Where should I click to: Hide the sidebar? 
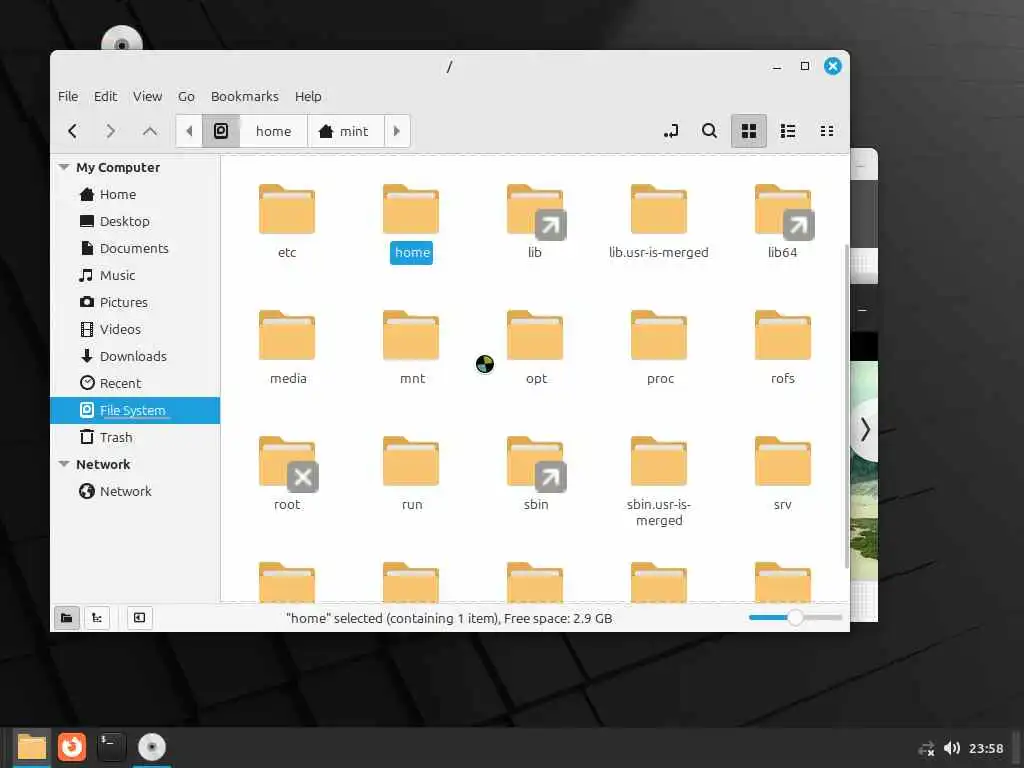pyautogui.click(x=139, y=618)
